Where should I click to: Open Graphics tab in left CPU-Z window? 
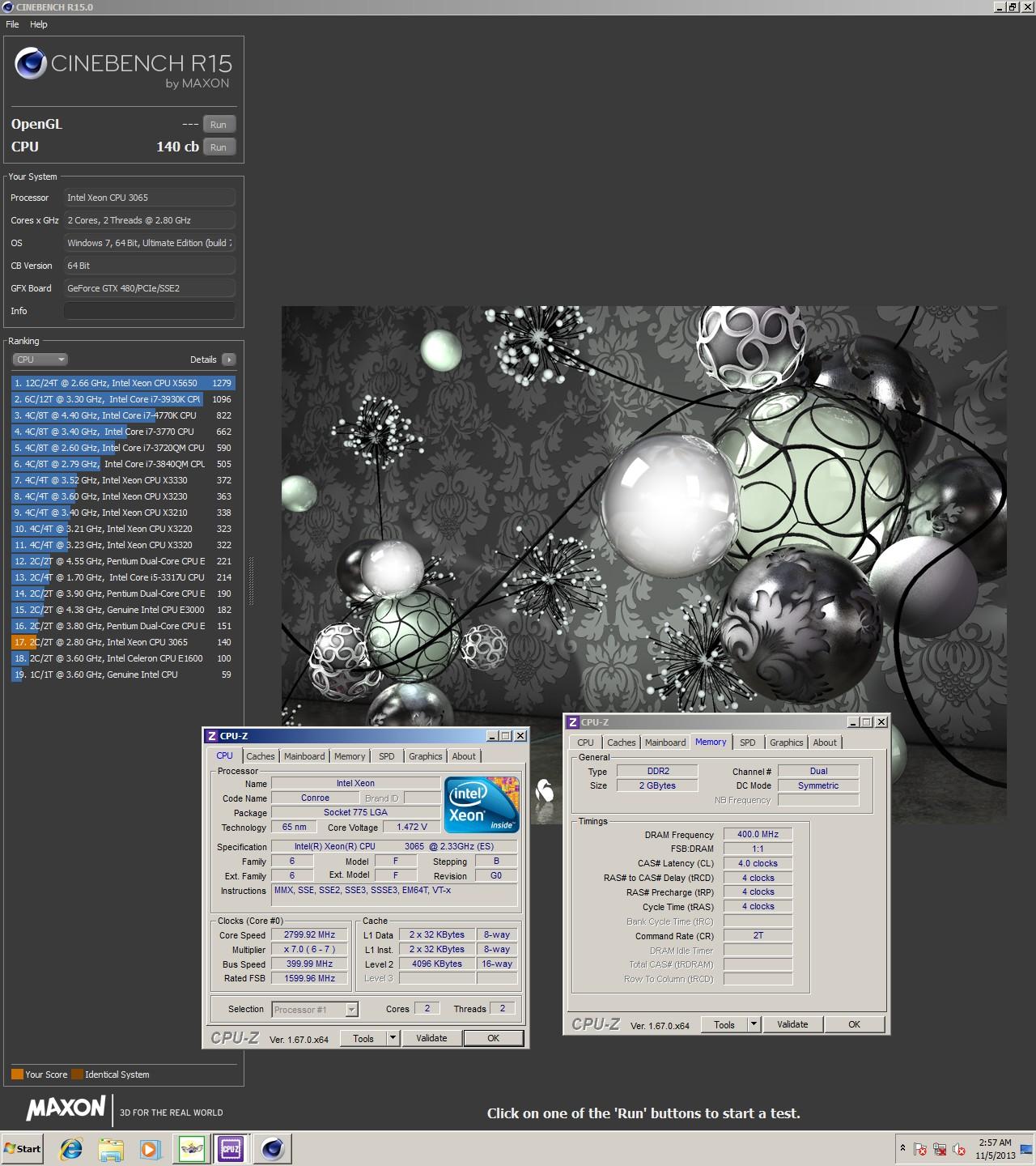[426, 756]
